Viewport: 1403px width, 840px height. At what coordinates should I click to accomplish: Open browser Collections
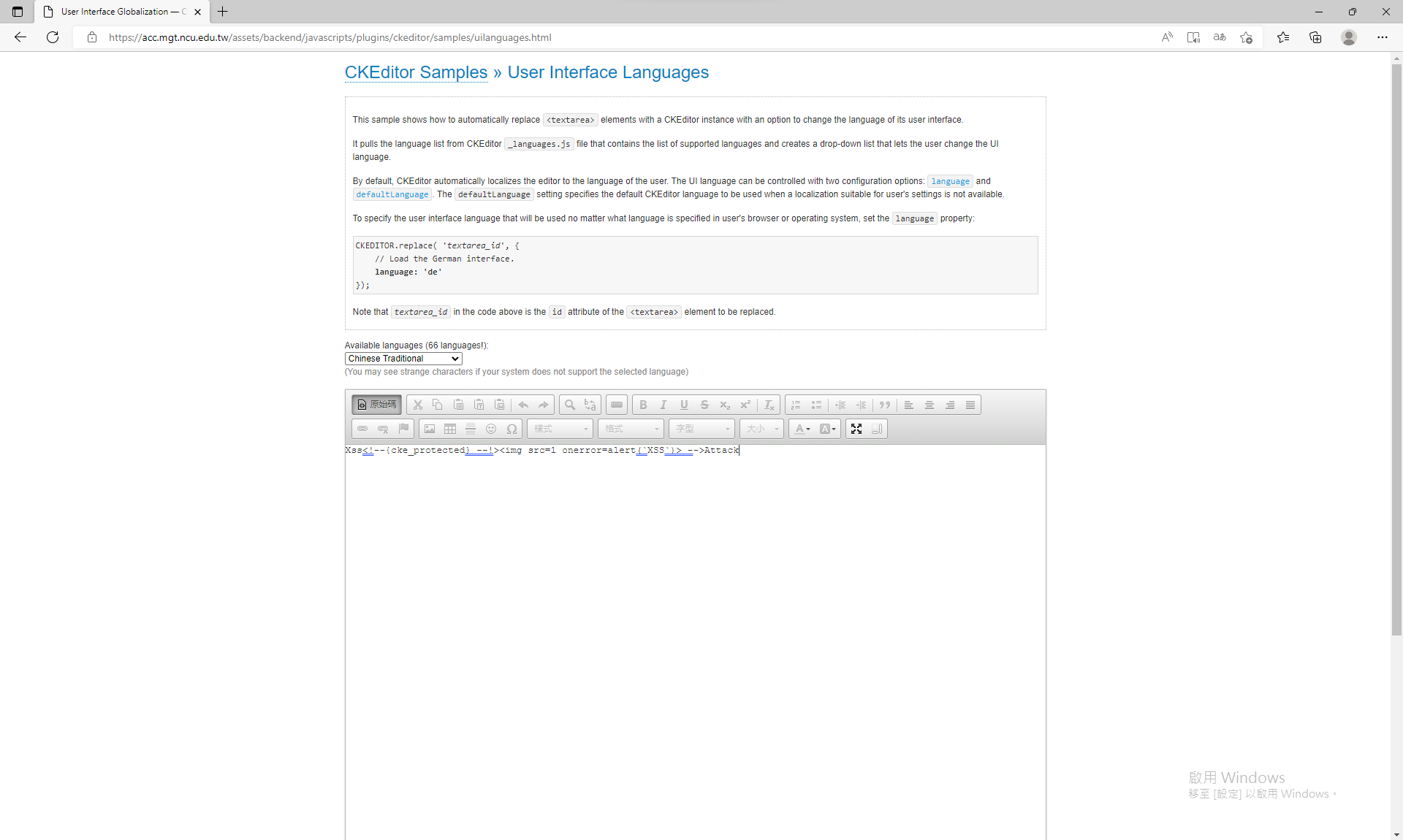click(x=1315, y=37)
